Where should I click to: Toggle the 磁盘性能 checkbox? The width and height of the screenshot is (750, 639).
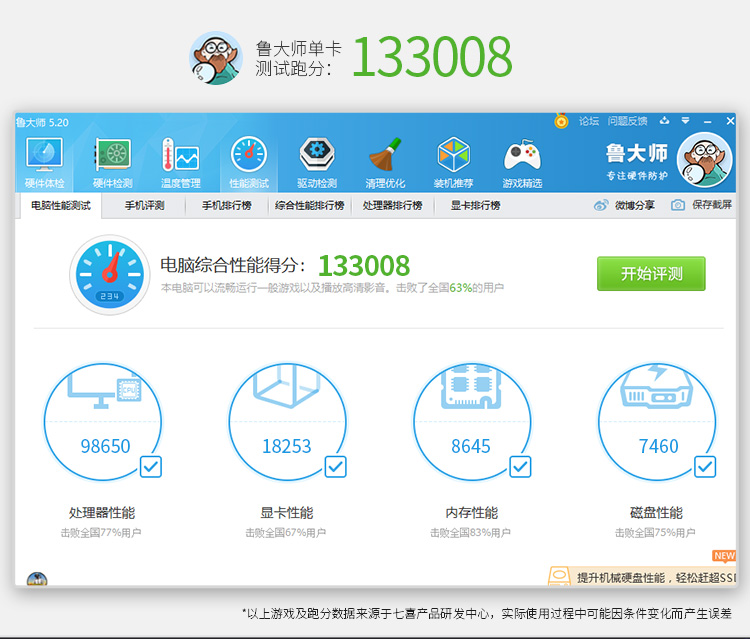click(705, 467)
